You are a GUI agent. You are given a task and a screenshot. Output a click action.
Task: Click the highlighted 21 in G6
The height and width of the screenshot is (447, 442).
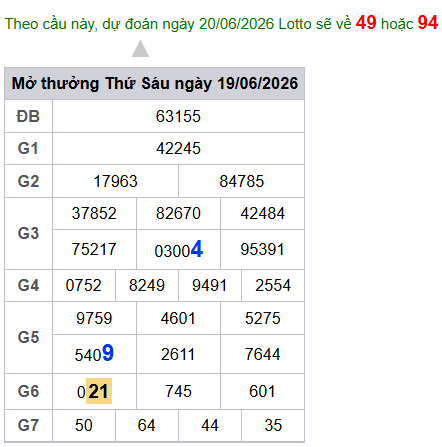point(99,391)
